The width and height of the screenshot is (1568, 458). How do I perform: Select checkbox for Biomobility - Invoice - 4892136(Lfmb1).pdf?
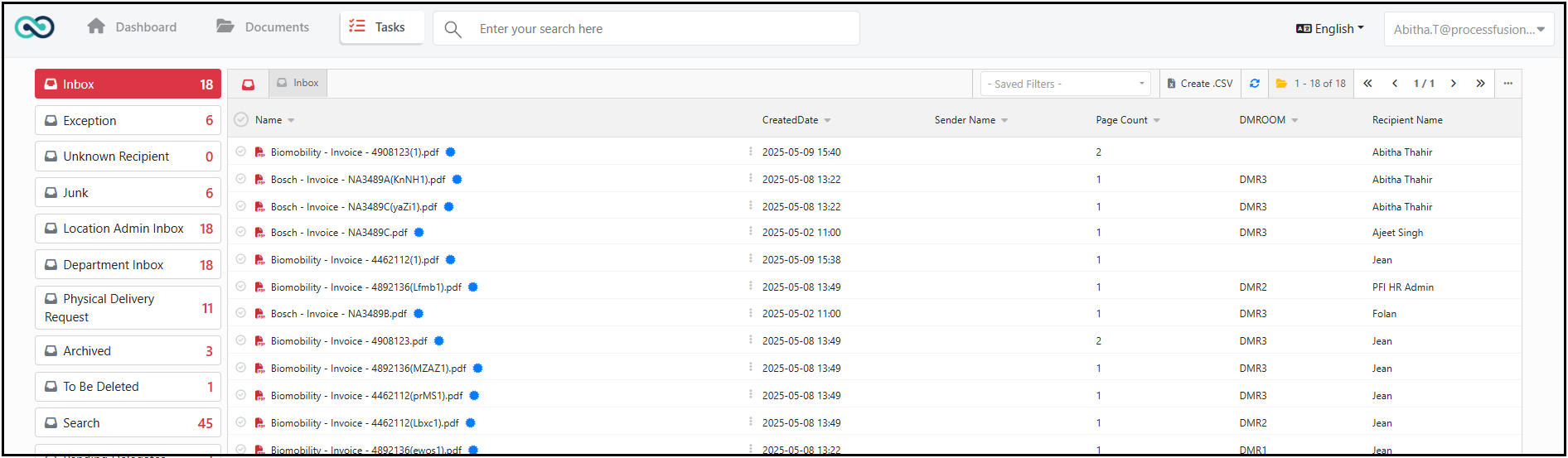pyautogui.click(x=240, y=287)
